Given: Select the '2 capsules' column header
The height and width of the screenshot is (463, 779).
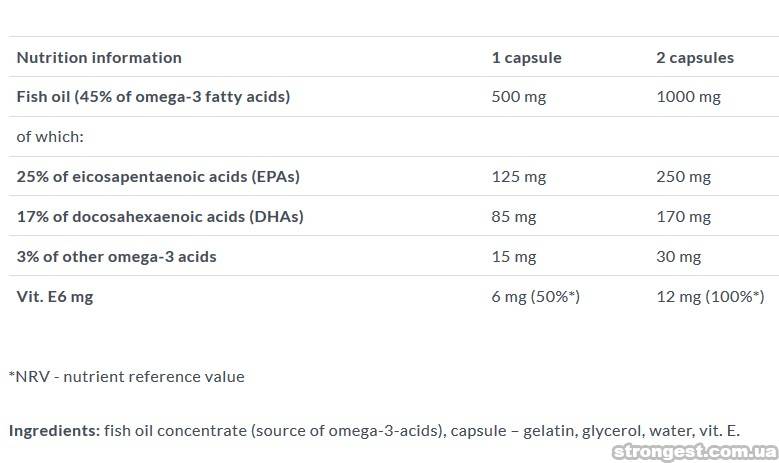Looking at the screenshot, I should pyautogui.click(x=694, y=58).
